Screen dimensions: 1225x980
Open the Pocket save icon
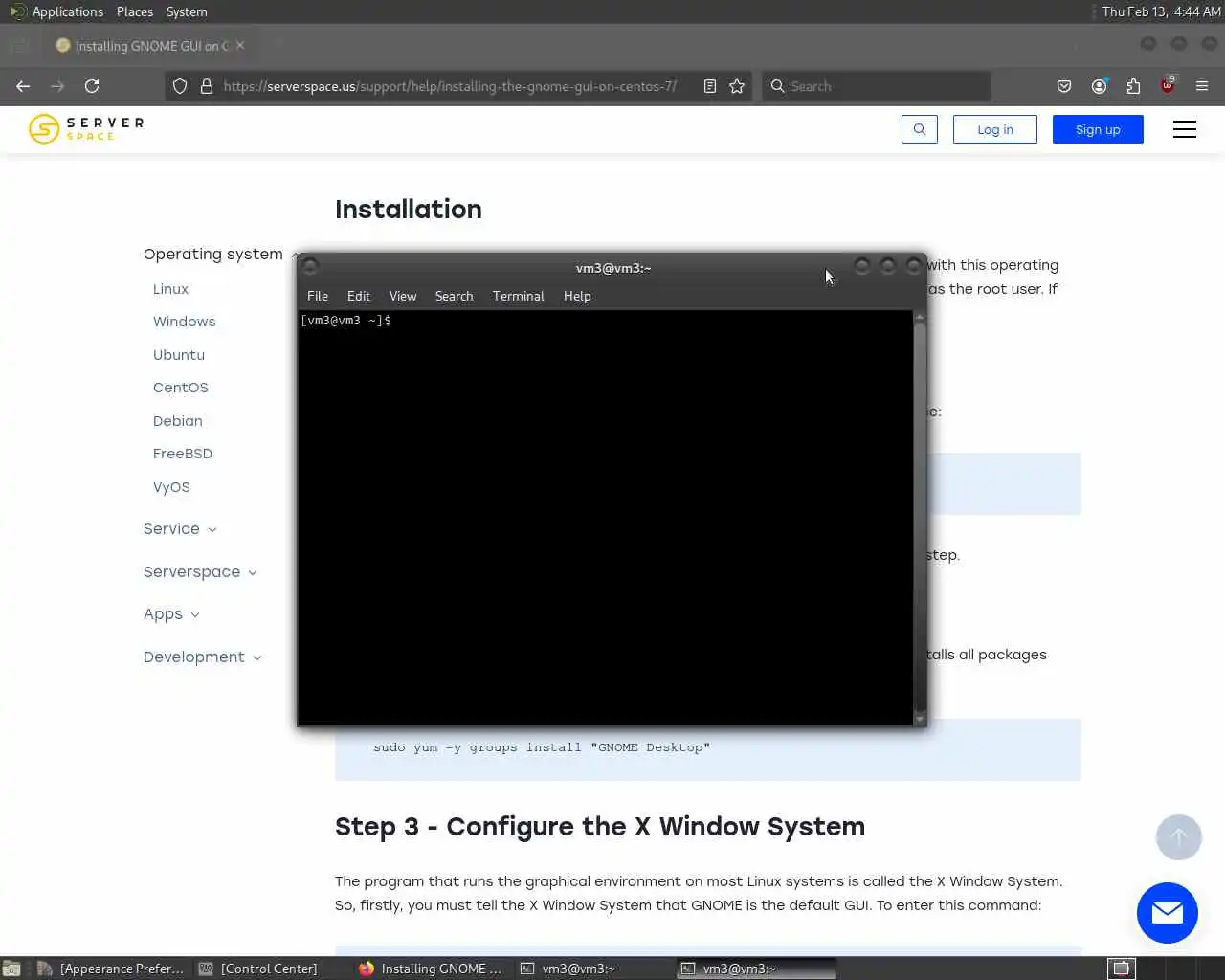1064,86
